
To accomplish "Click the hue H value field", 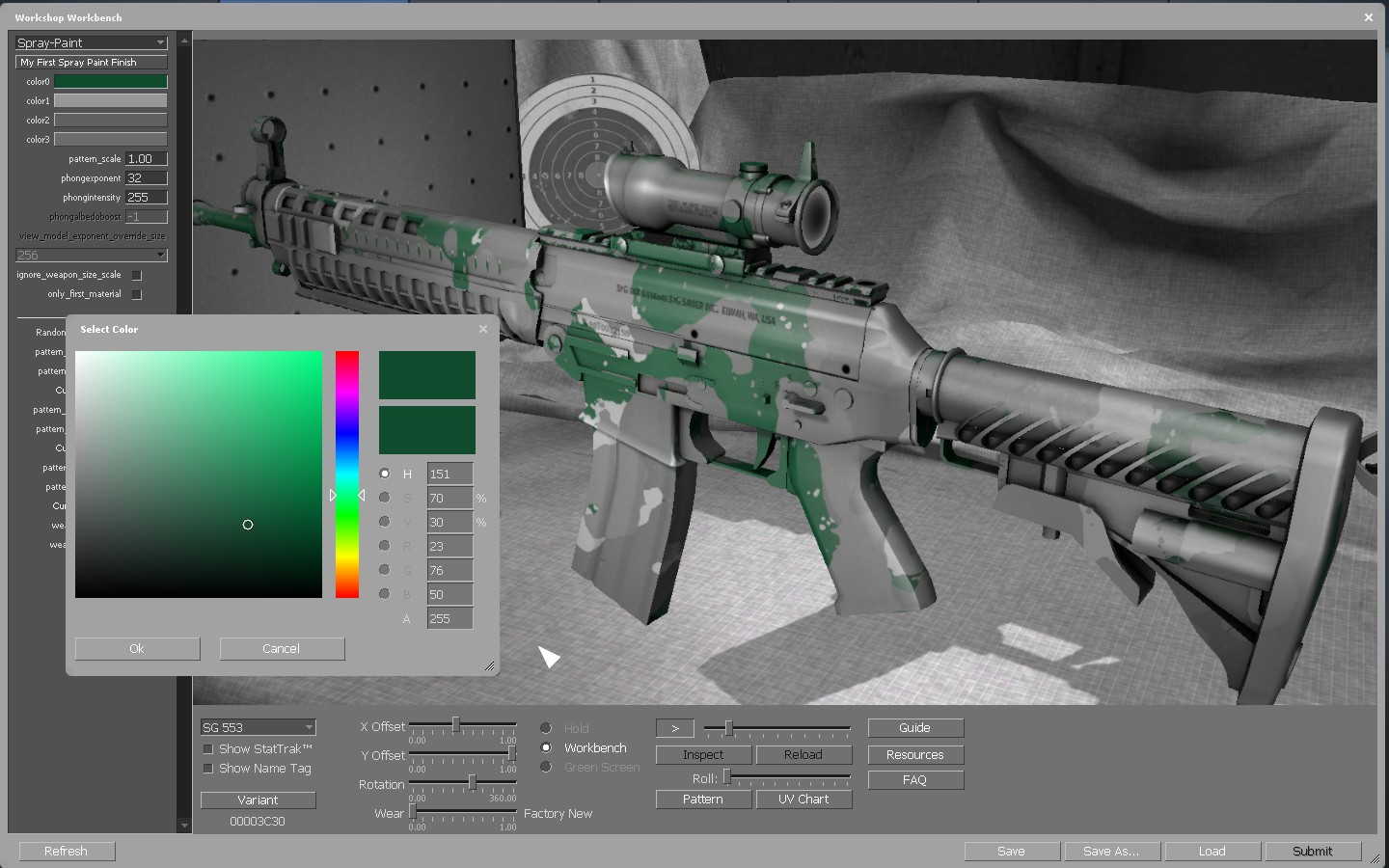I will [450, 474].
